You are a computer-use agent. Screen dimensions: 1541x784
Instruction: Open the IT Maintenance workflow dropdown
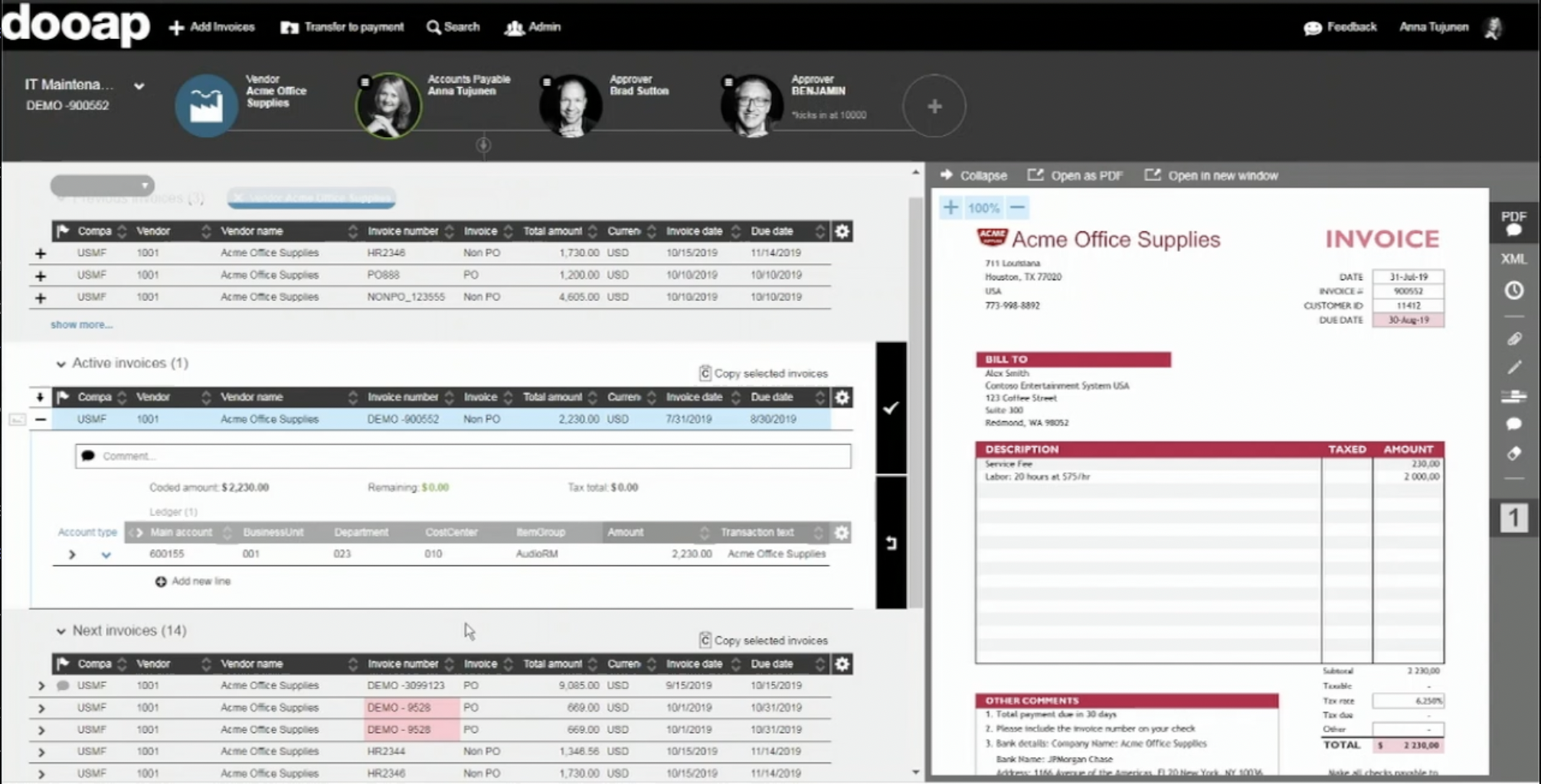139,86
